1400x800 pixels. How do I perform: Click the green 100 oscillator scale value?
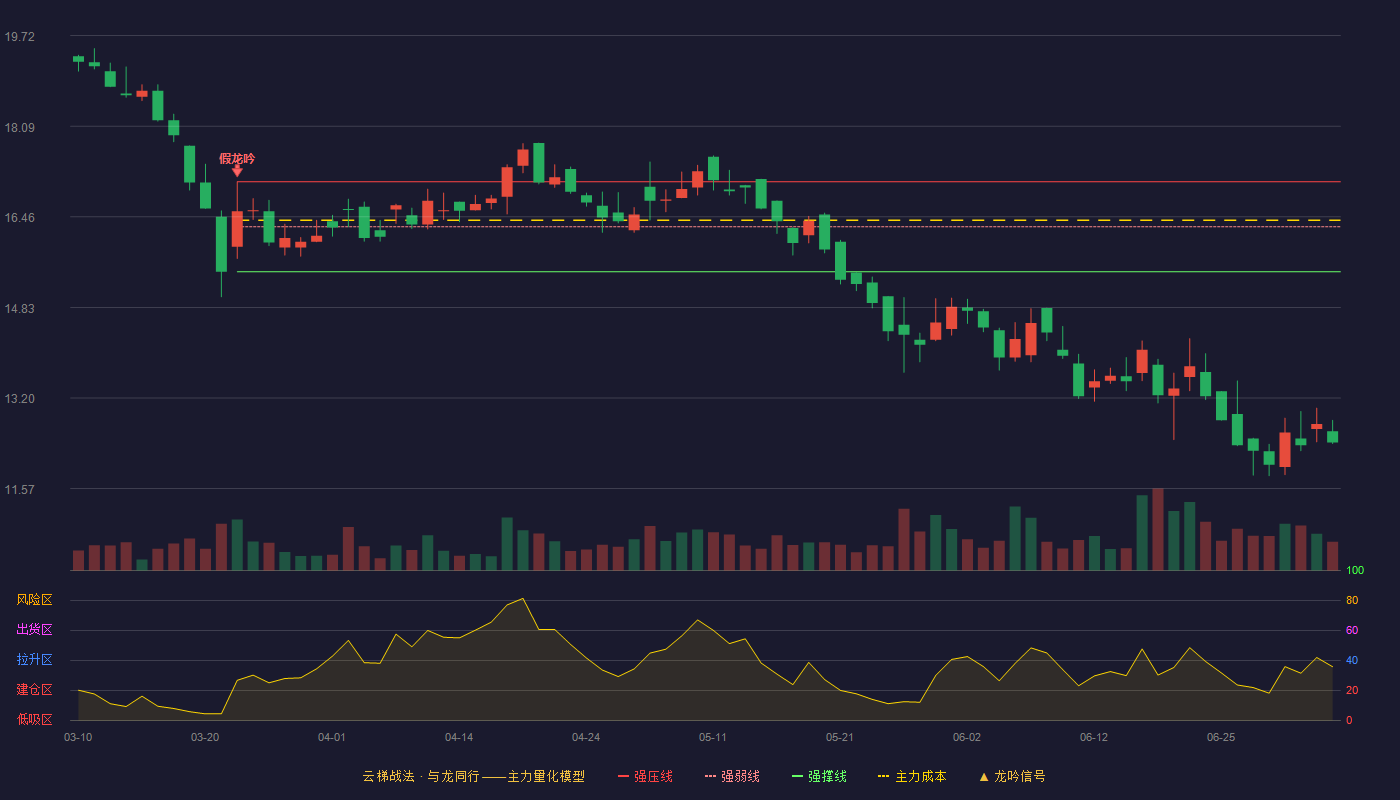tap(1355, 571)
